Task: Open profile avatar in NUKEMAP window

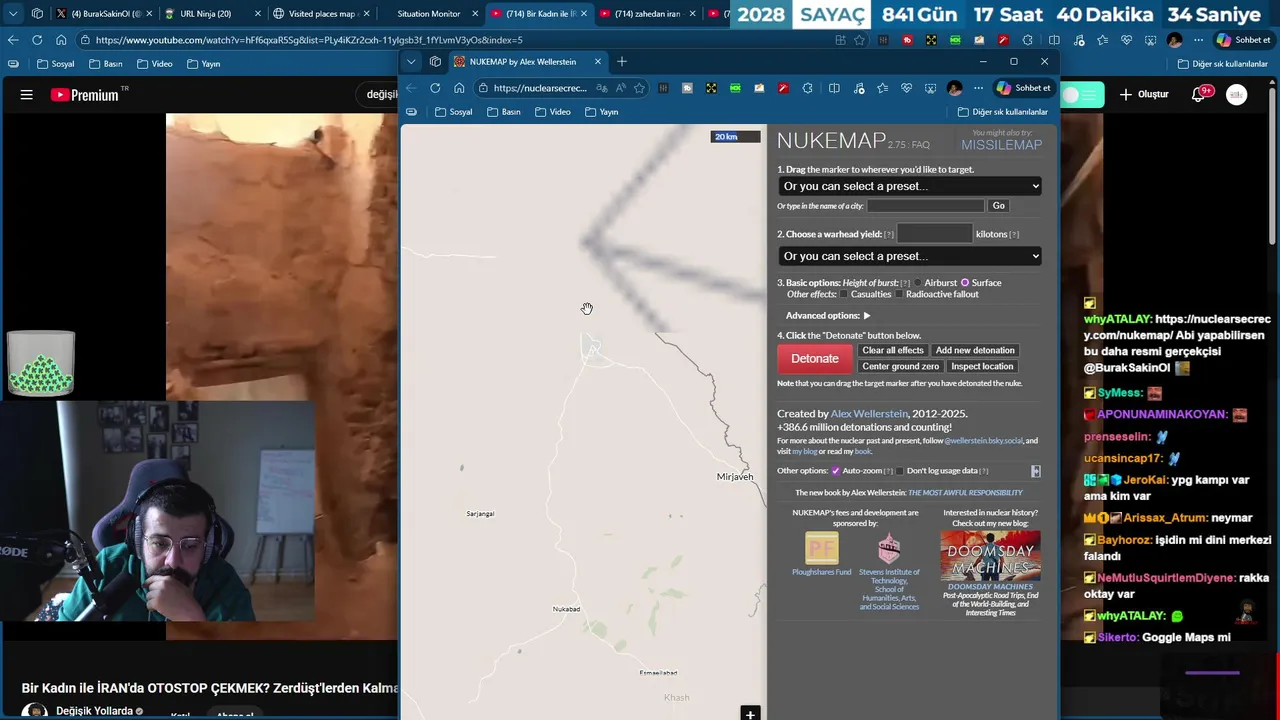Action: (954, 88)
